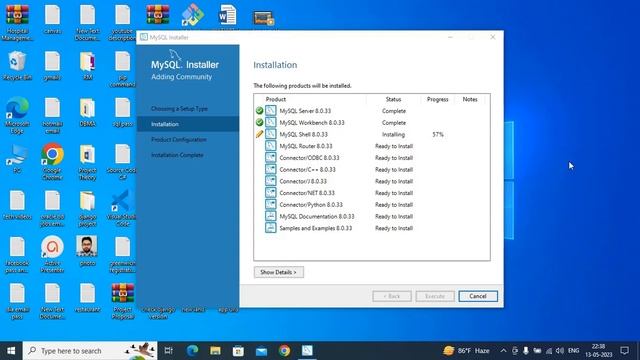
Task: Click the Back button
Action: pos(392,296)
